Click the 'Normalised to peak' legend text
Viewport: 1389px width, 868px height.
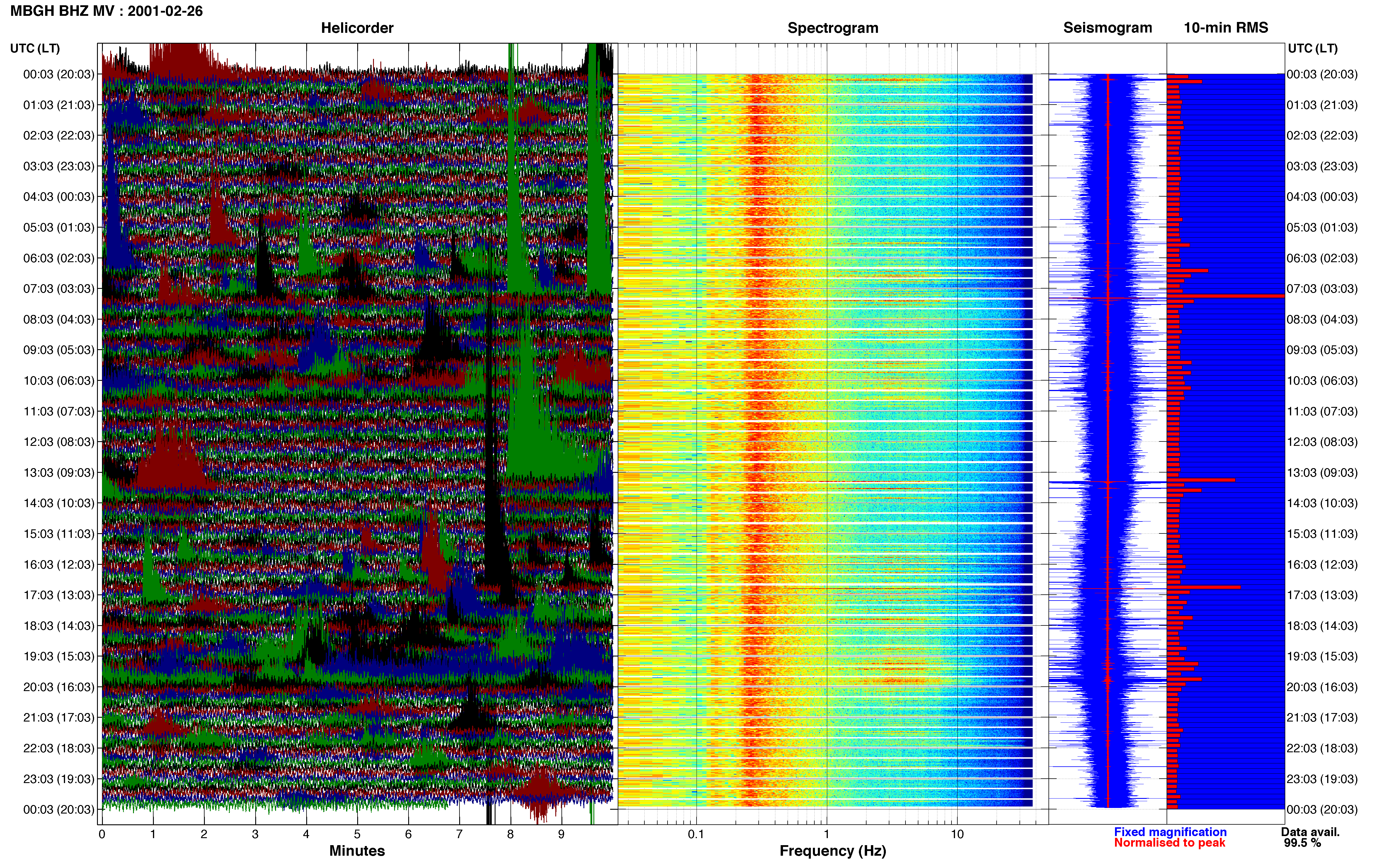[1169, 843]
